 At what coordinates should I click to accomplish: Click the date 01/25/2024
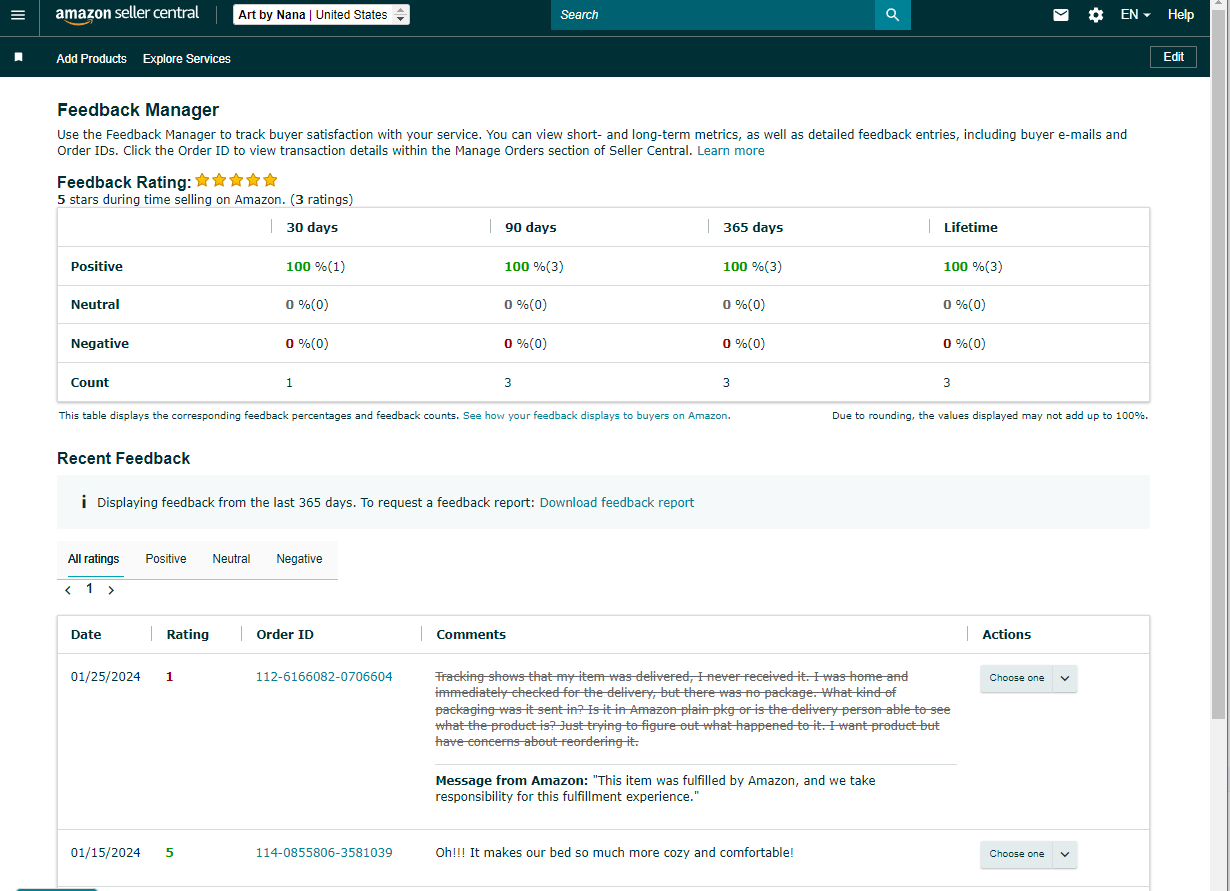[106, 677]
